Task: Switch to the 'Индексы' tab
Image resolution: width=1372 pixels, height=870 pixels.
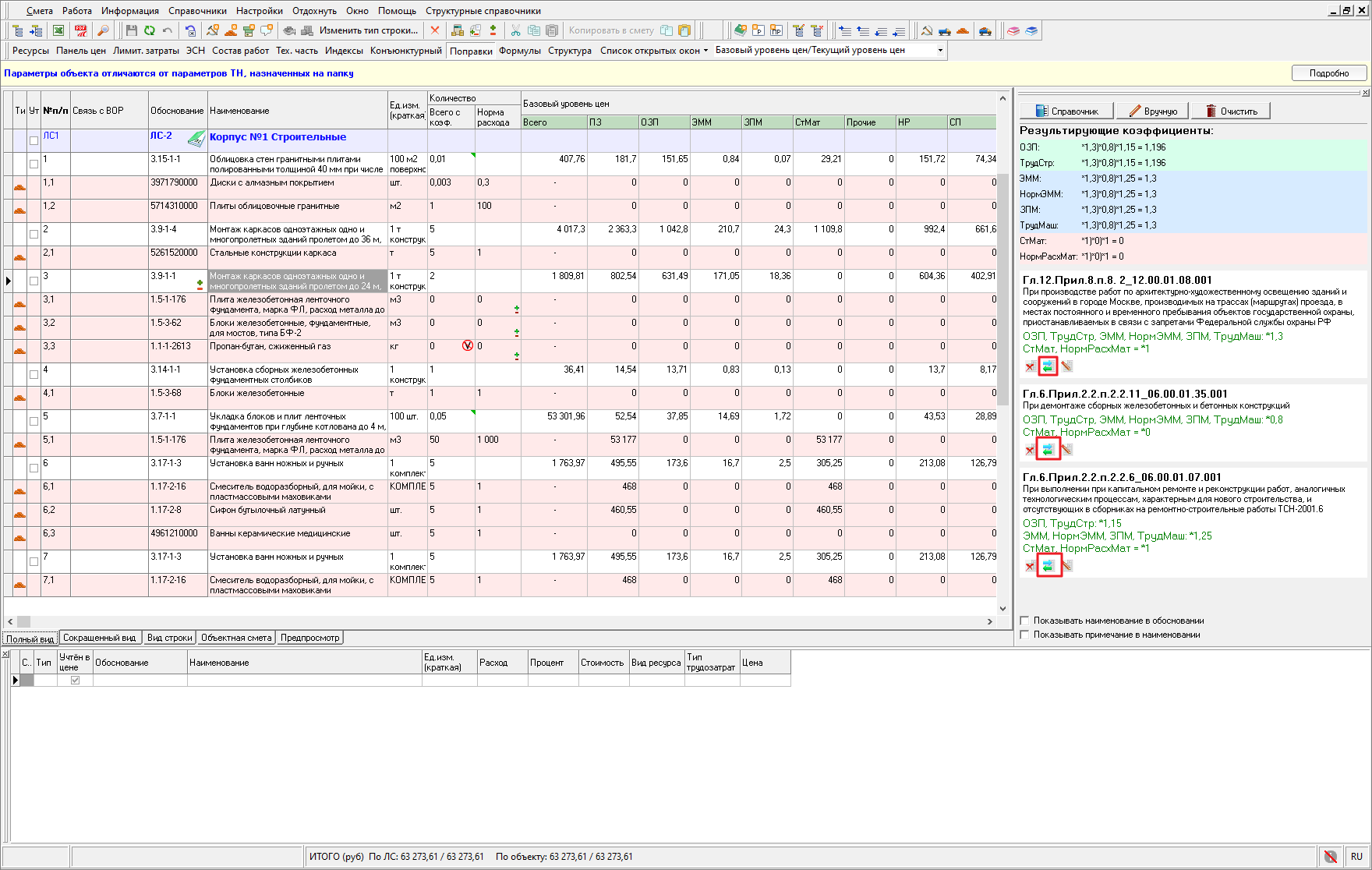Action: [344, 50]
